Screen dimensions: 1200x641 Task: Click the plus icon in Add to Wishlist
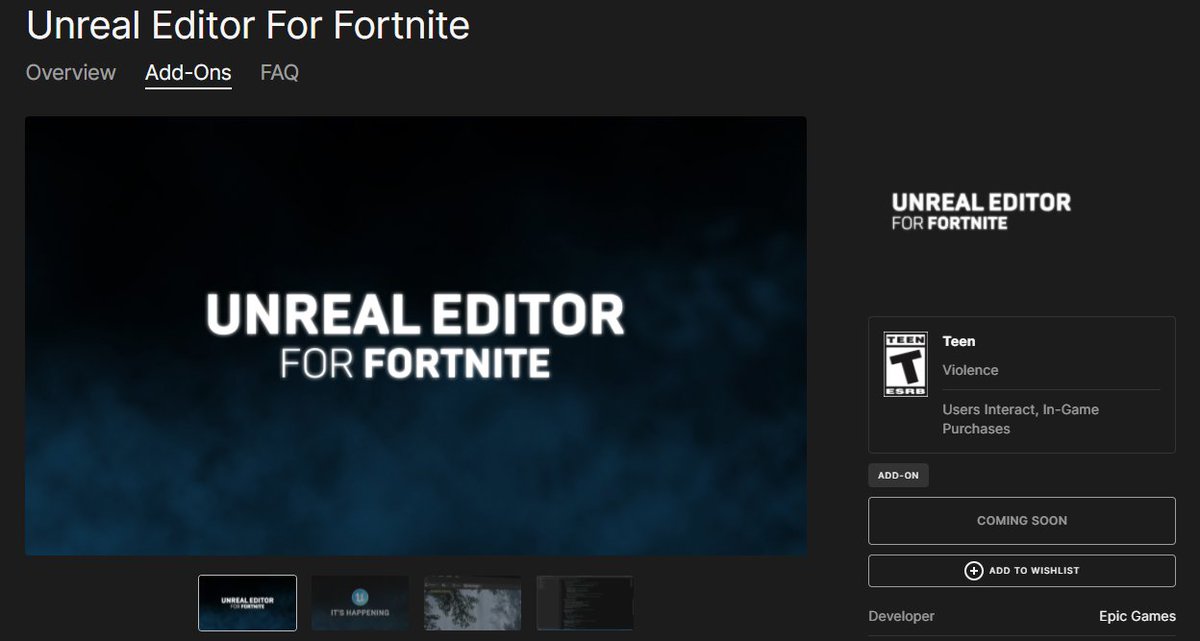(x=973, y=571)
